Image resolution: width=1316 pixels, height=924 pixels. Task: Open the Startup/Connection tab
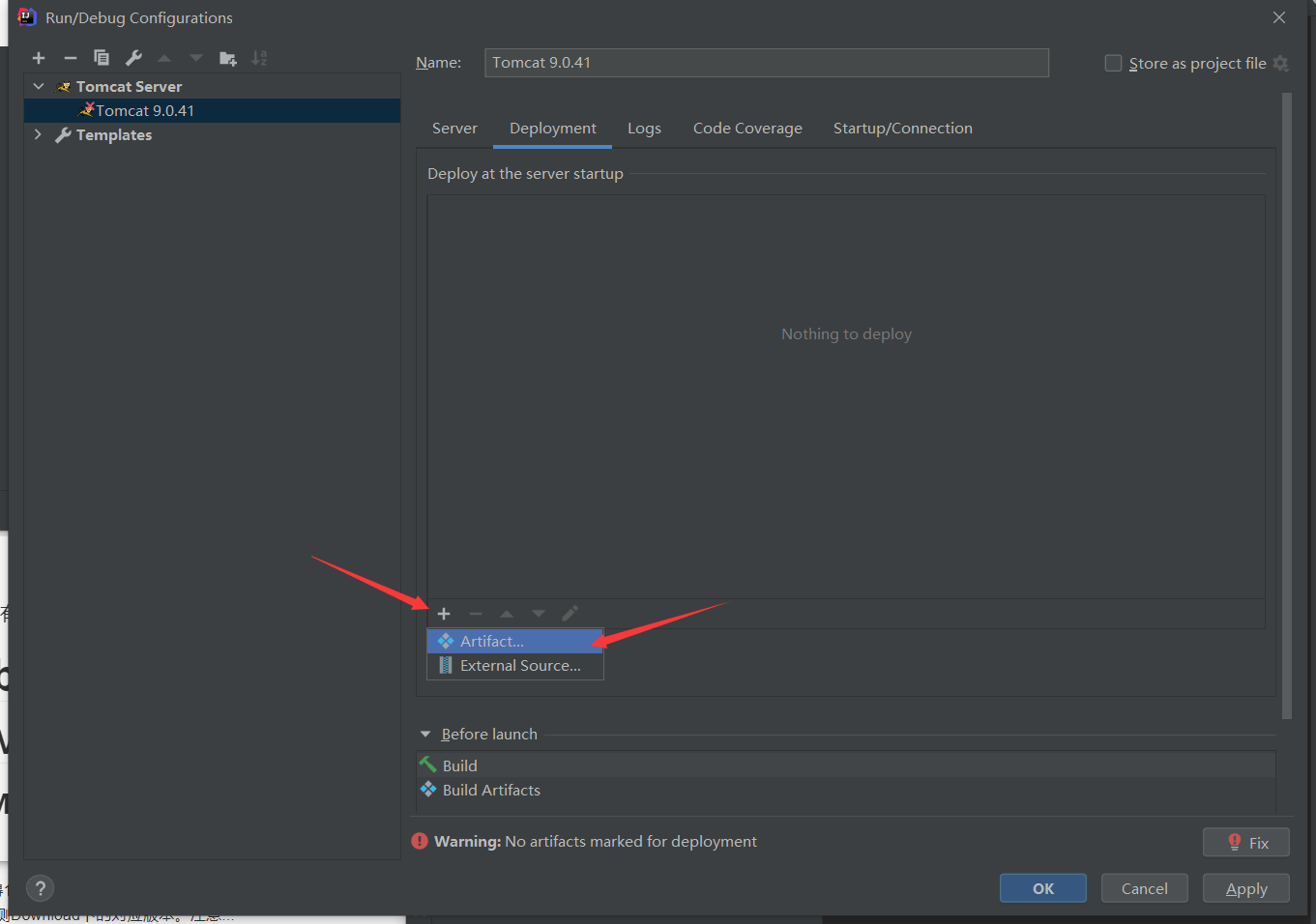point(902,129)
